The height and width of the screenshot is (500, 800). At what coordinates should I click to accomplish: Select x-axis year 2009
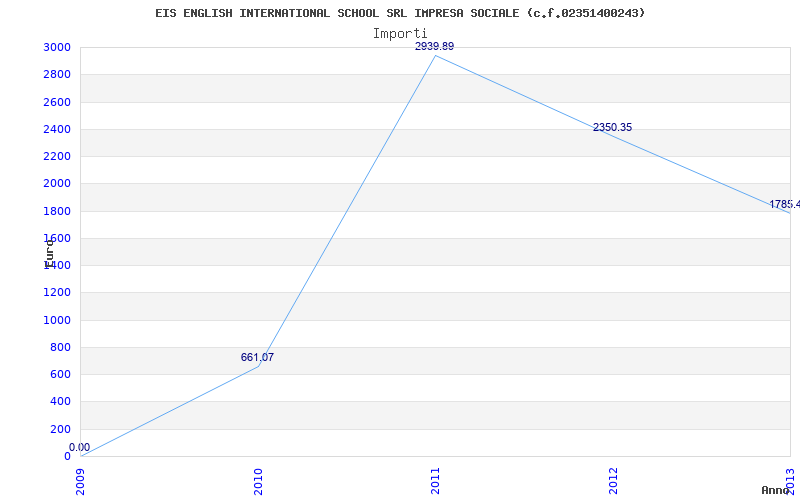click(81, 481)
